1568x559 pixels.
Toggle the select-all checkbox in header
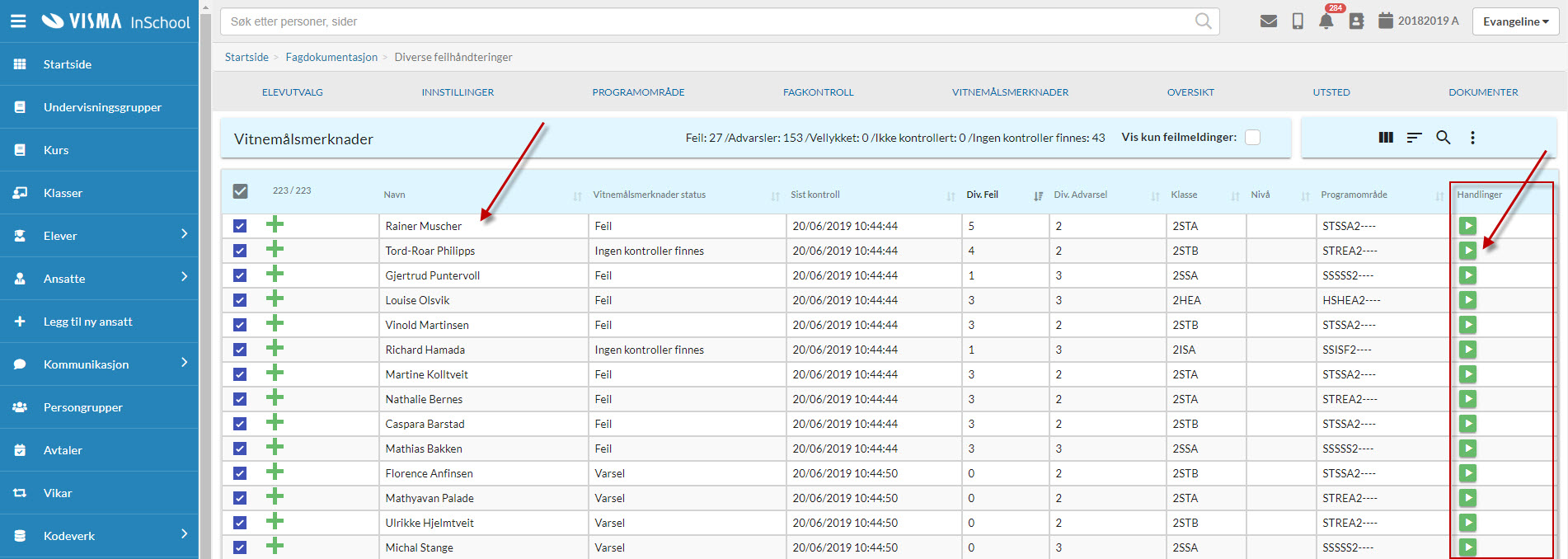tap(240, 191)
